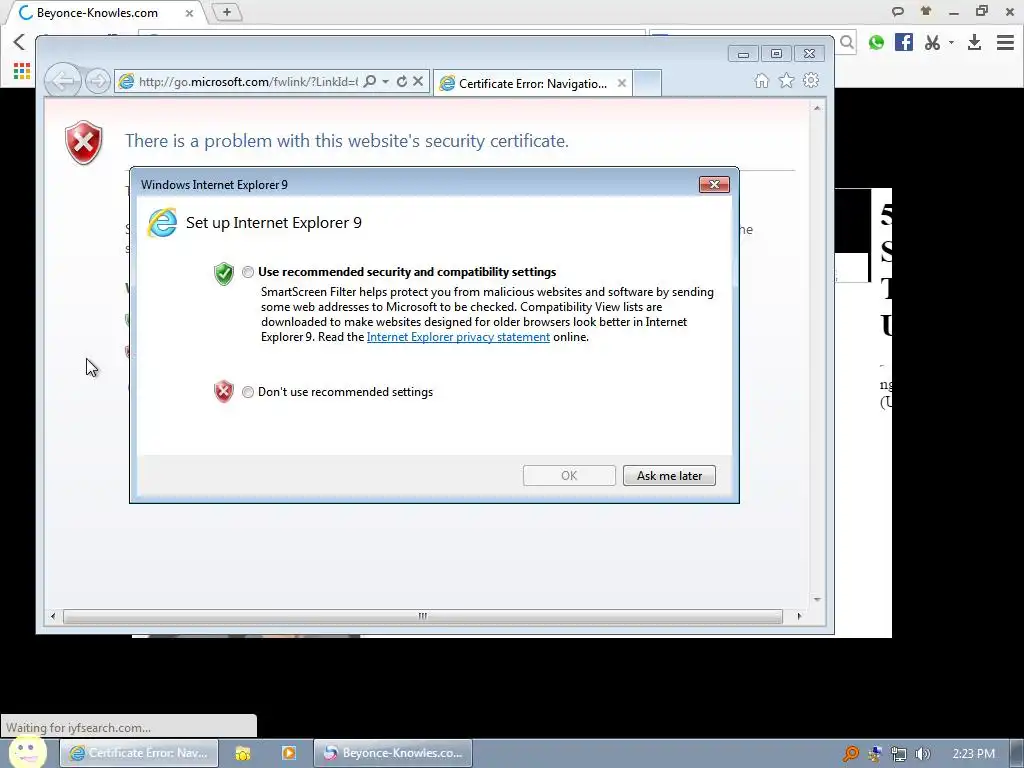Open the WhatsApp icon in browser toolbar

coord(876,42)
